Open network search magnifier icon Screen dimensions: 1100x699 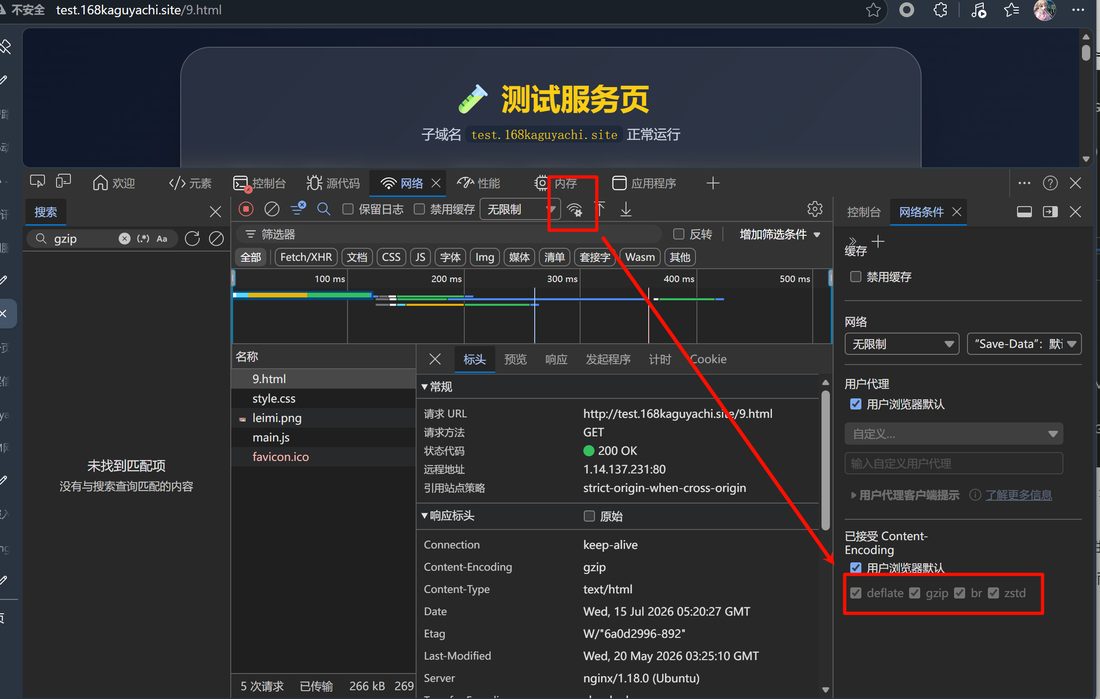point(323,208)
